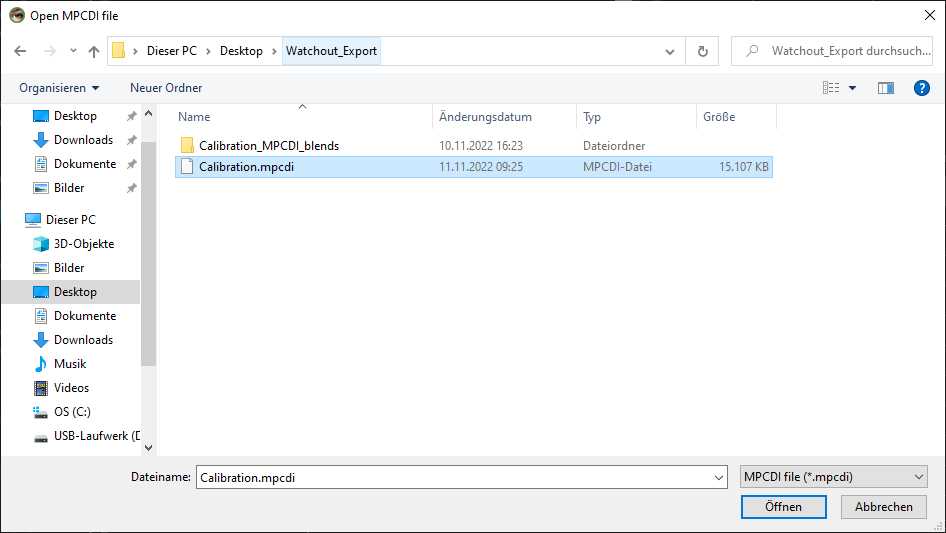Open the MPCDI file type dropdown

point(834,478)
